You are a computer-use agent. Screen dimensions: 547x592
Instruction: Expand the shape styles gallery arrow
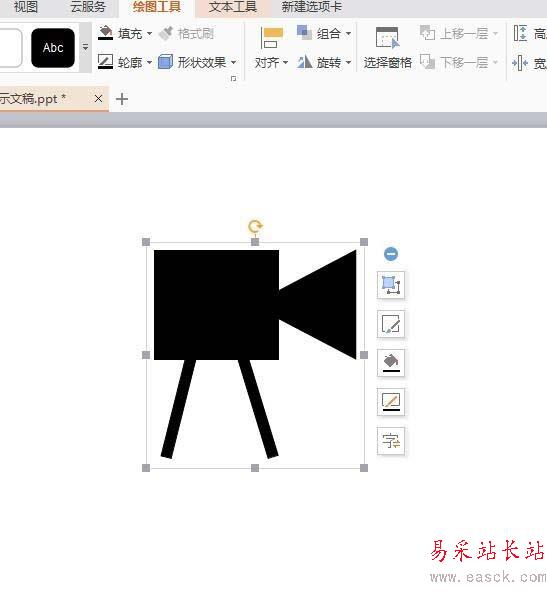point(85,47)
